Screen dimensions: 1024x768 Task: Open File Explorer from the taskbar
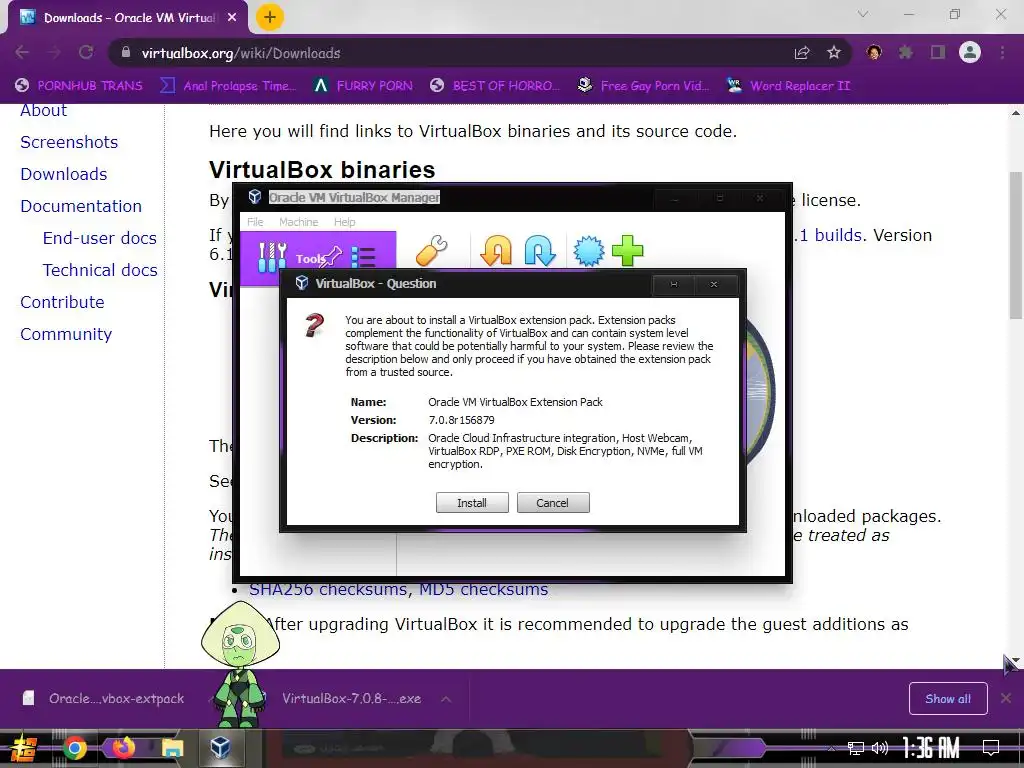click(x=172, y=748)
